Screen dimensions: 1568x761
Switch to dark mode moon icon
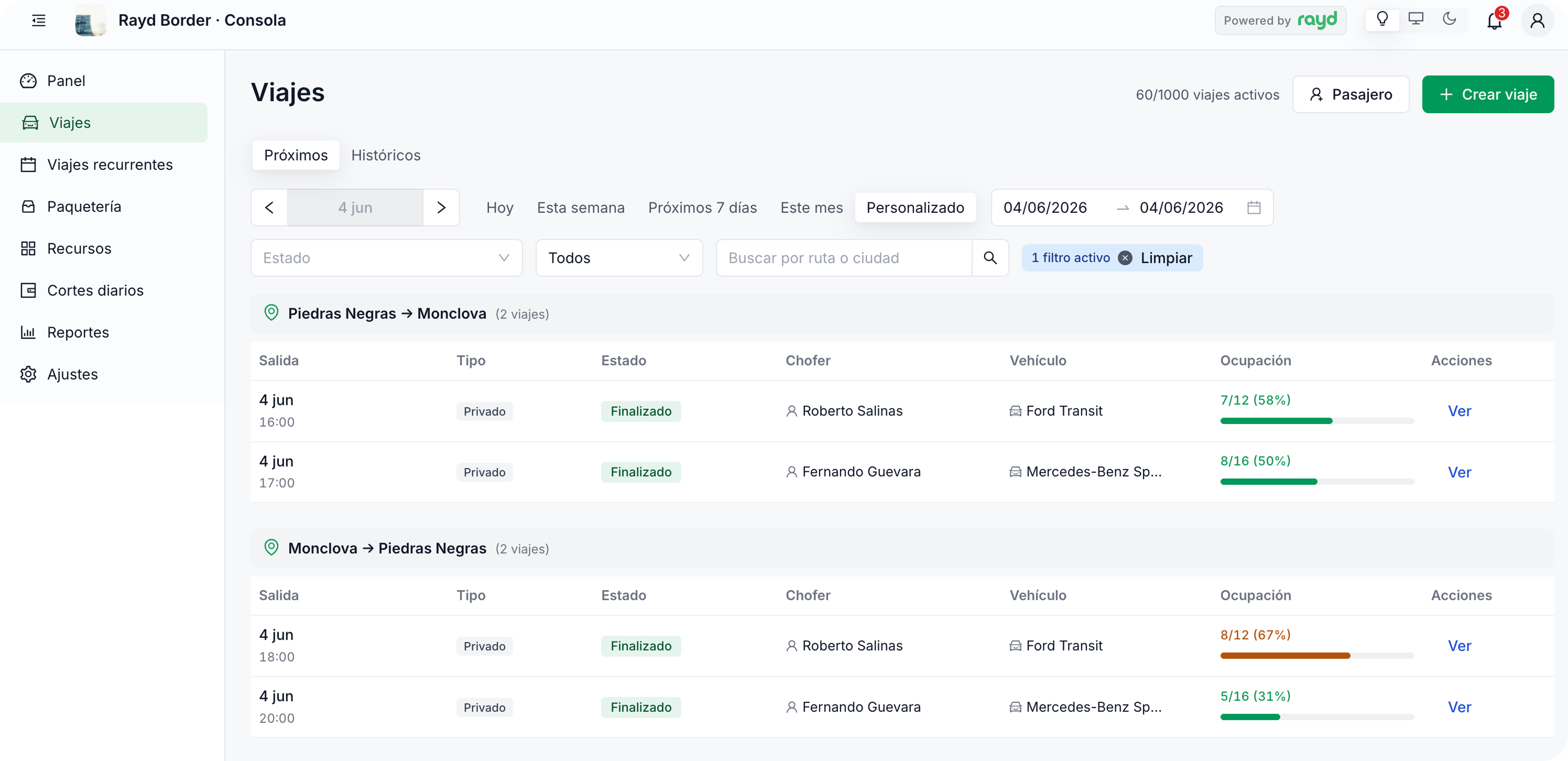[1450, 19]
